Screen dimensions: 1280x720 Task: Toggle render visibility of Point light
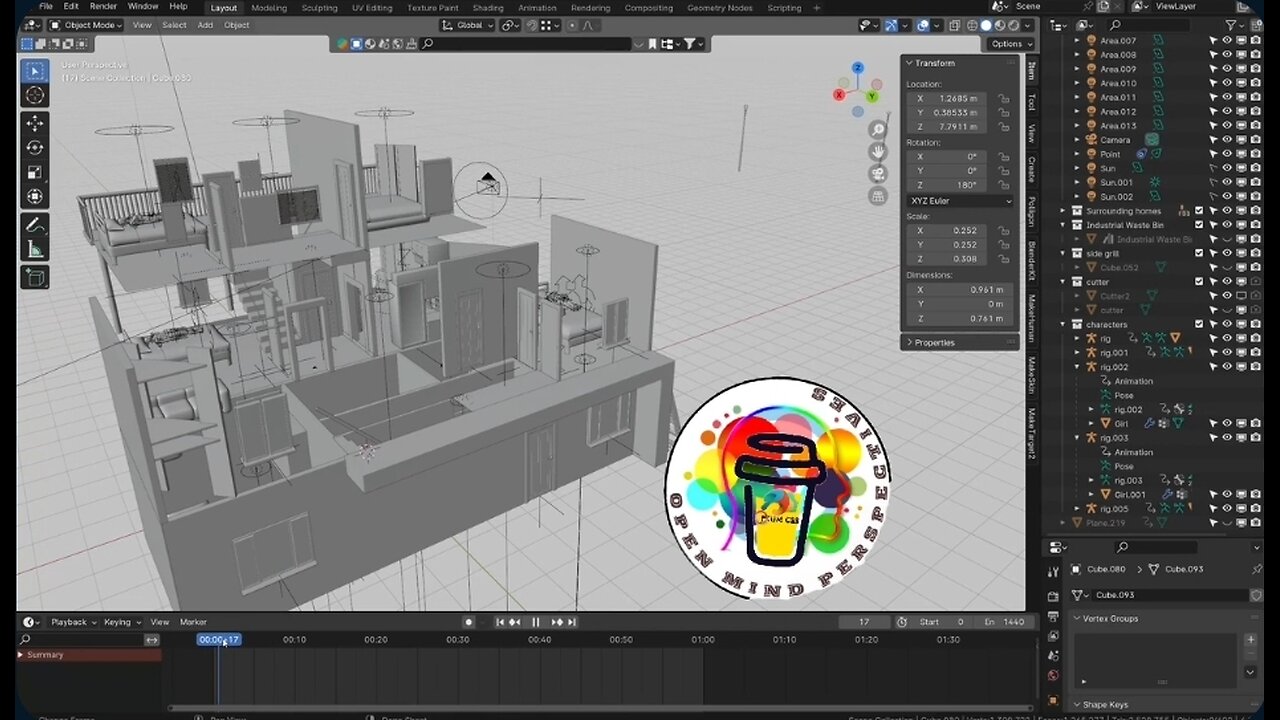(x=1255, y=154)
